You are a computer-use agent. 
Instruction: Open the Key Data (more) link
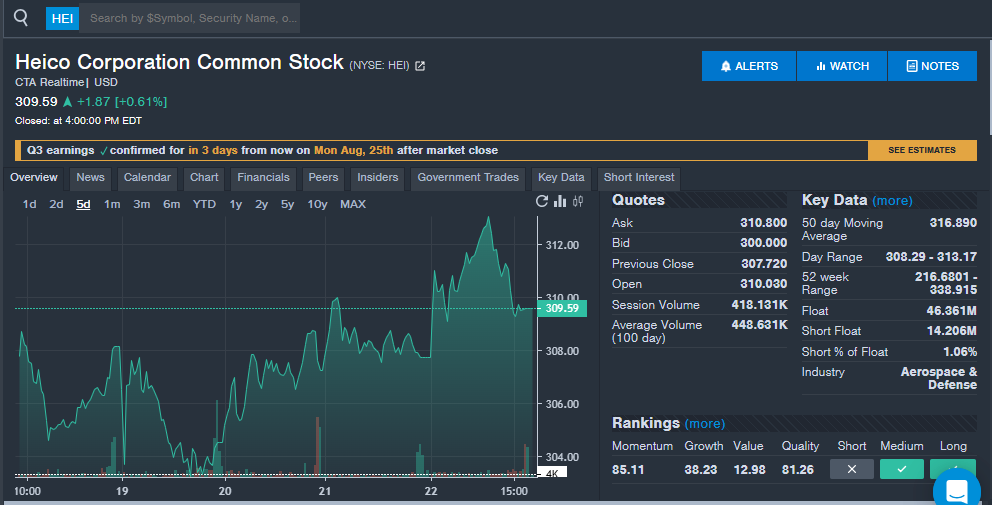point(892,201)
